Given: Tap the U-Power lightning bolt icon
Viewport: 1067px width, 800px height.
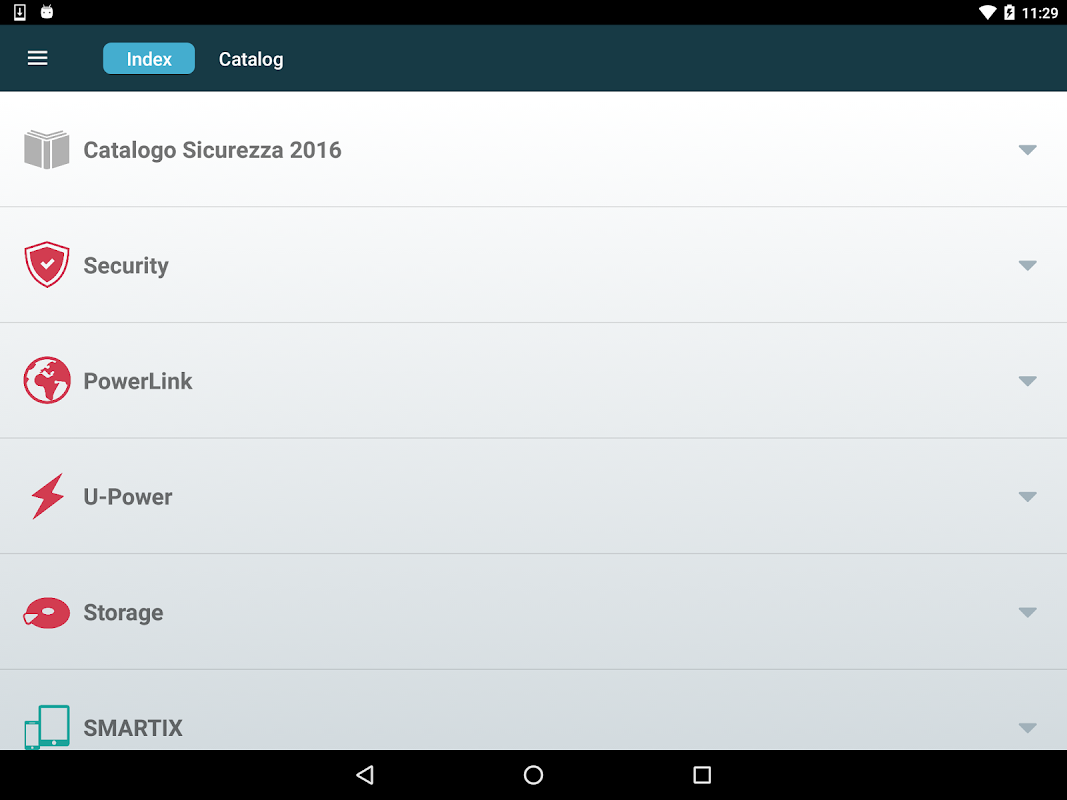Looking at the screenshot, I should click(x=48, y=496).
